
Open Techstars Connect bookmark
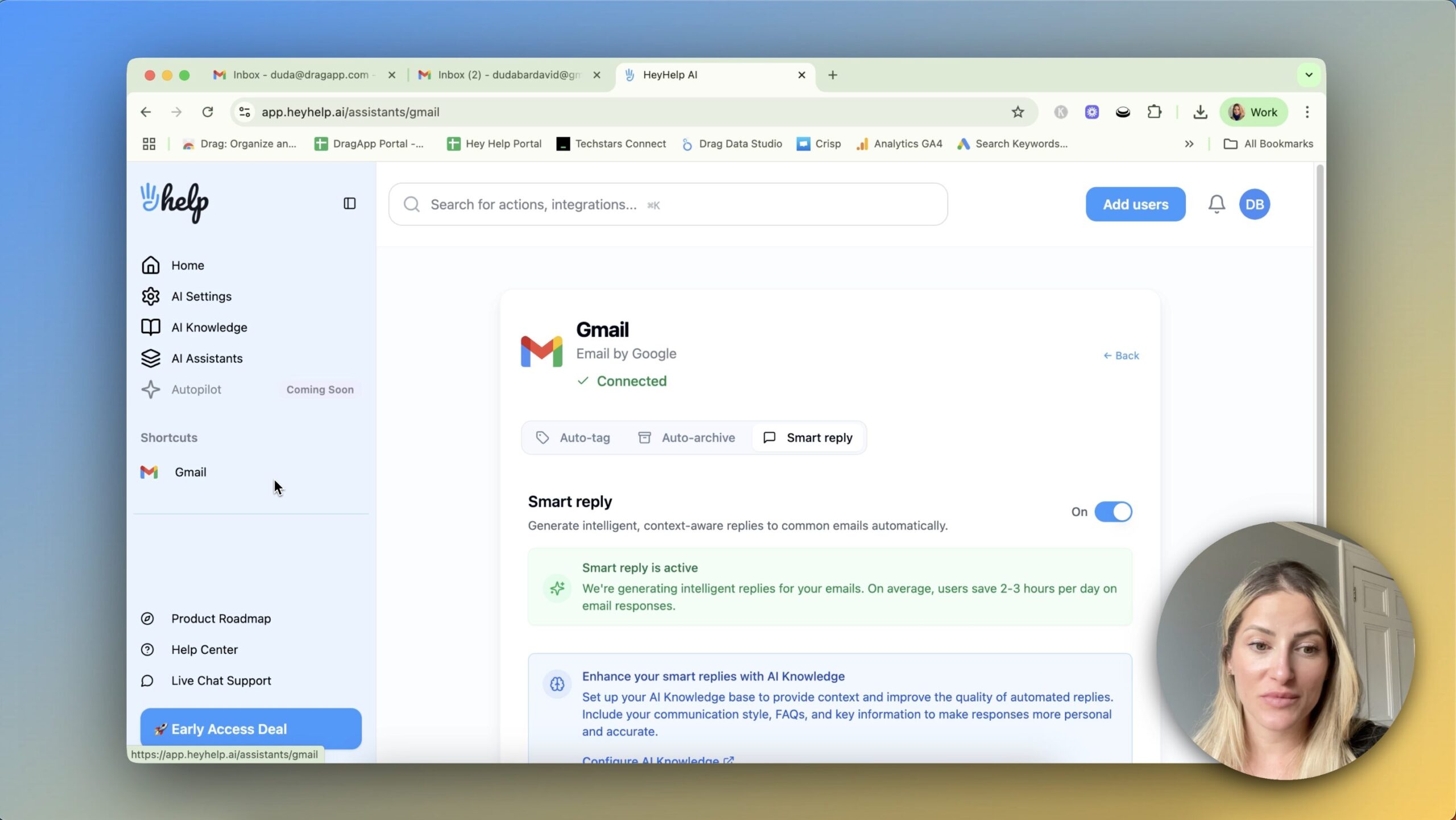coord(611,144)
